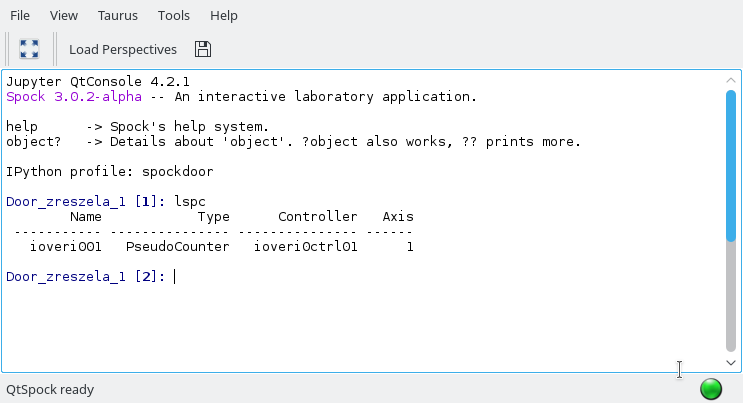The height and width of the screenshot is (403, 743).
Task: Click the 'Spock 3.0.2-alpha' text
Action: pos(74,97)
